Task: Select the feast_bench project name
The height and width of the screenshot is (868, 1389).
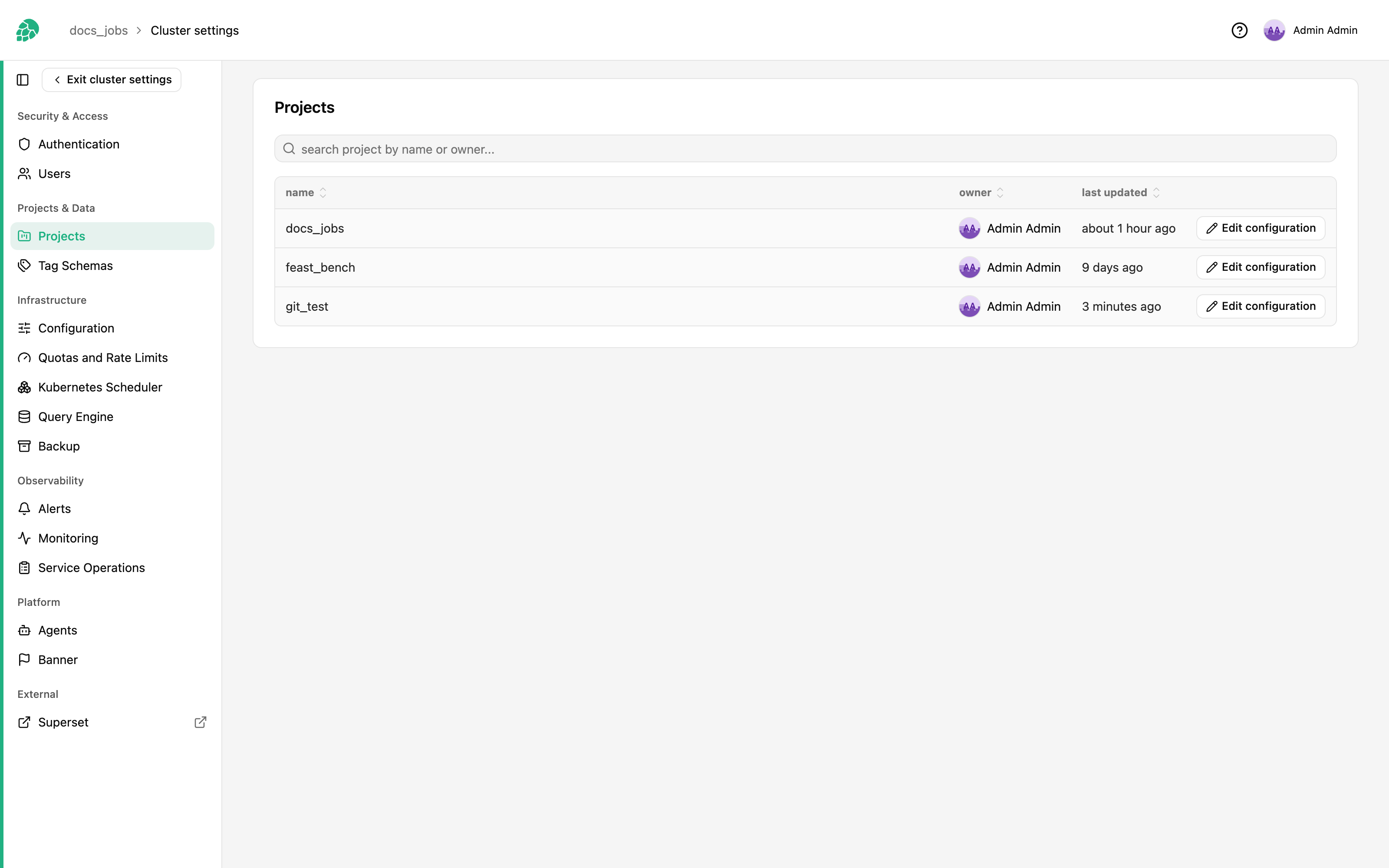Action: pos(320,267)
